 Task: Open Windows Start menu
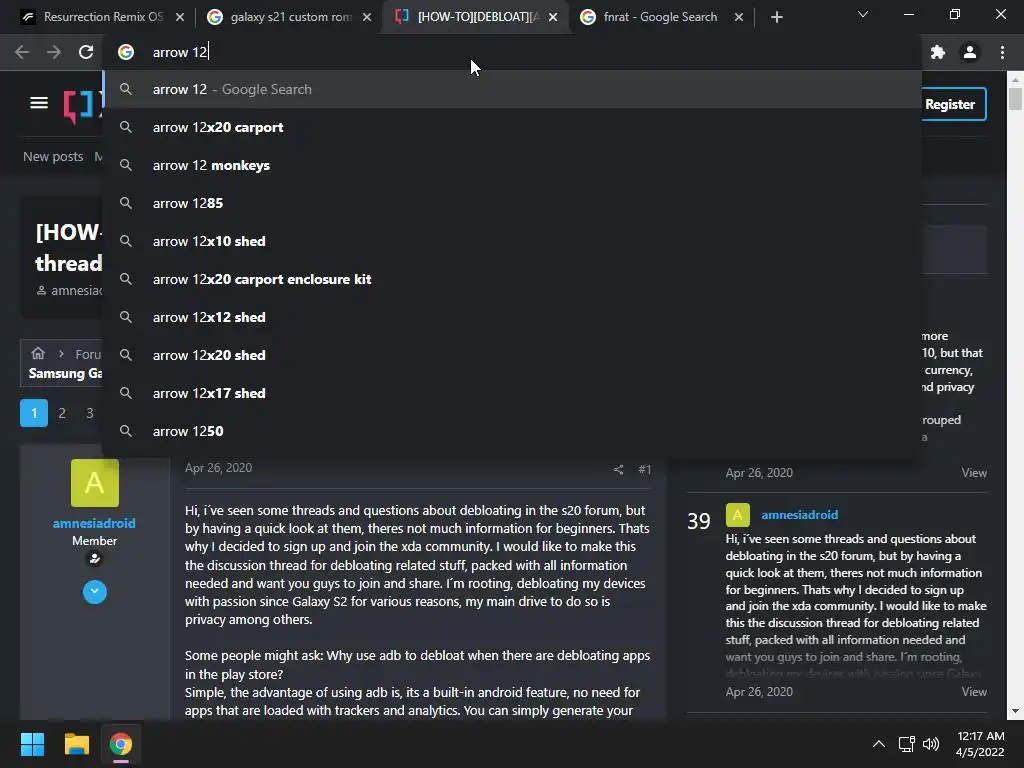[x=32, y=744]
